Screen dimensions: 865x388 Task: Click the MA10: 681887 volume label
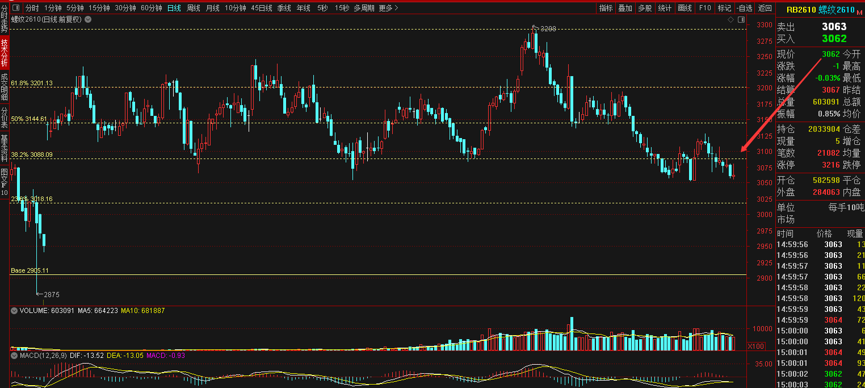point(142,311)
